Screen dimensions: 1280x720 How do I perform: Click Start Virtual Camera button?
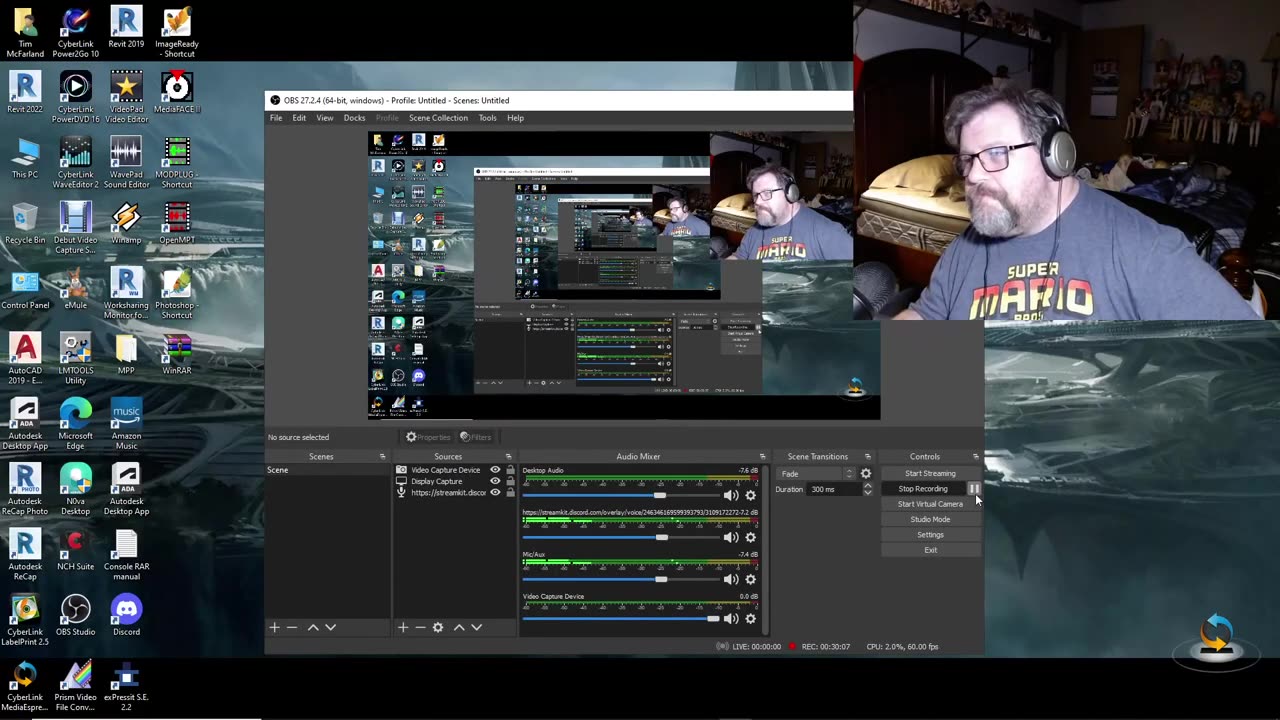pyautogui.click(x=930, y=504)
